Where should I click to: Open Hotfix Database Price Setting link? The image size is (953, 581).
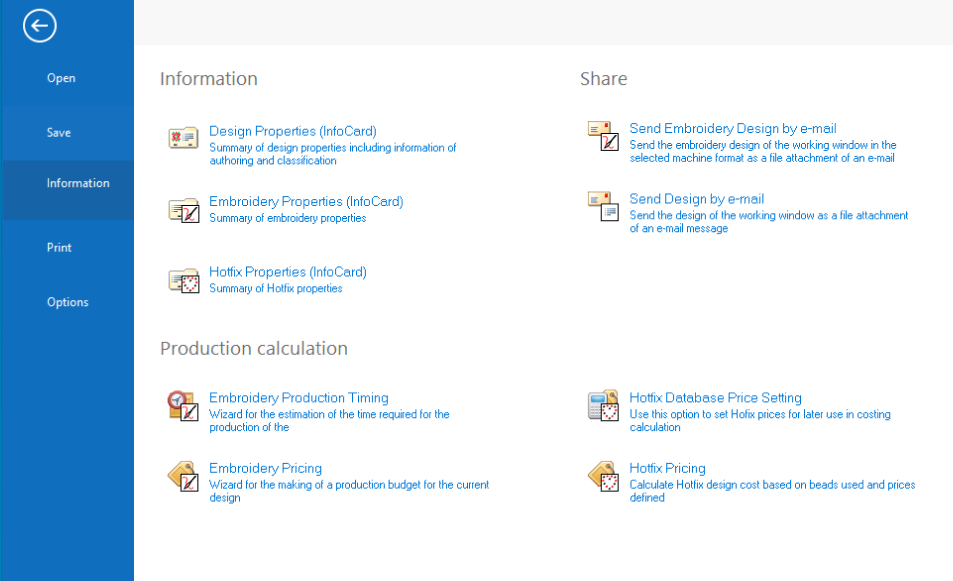pos(715,398)
